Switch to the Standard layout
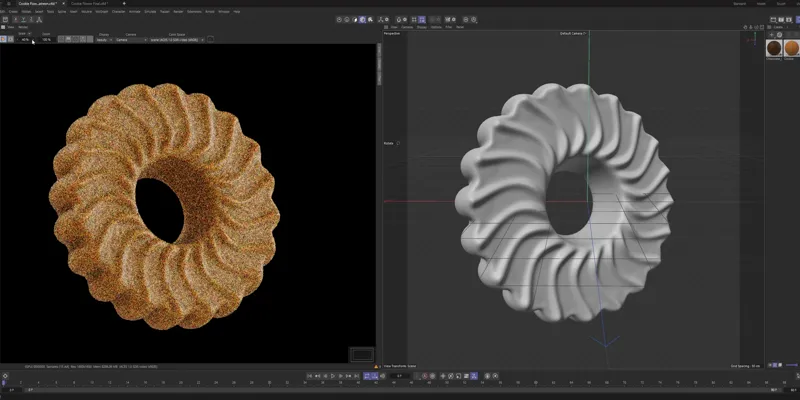 pyautogui.click(x=740, y=4)
